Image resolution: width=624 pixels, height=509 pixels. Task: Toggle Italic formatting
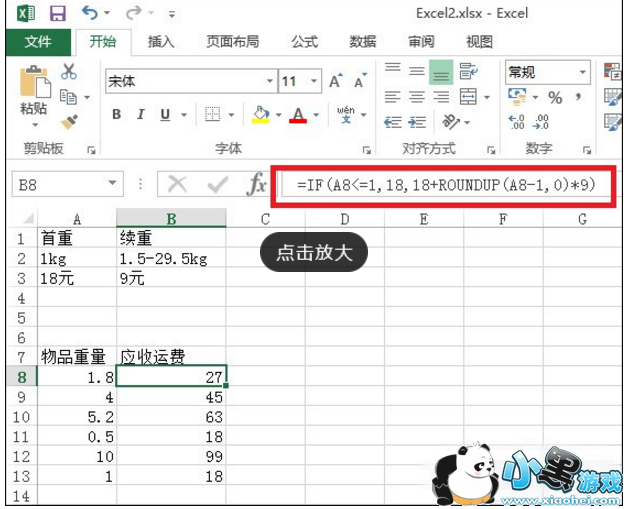tap(140, 115)
